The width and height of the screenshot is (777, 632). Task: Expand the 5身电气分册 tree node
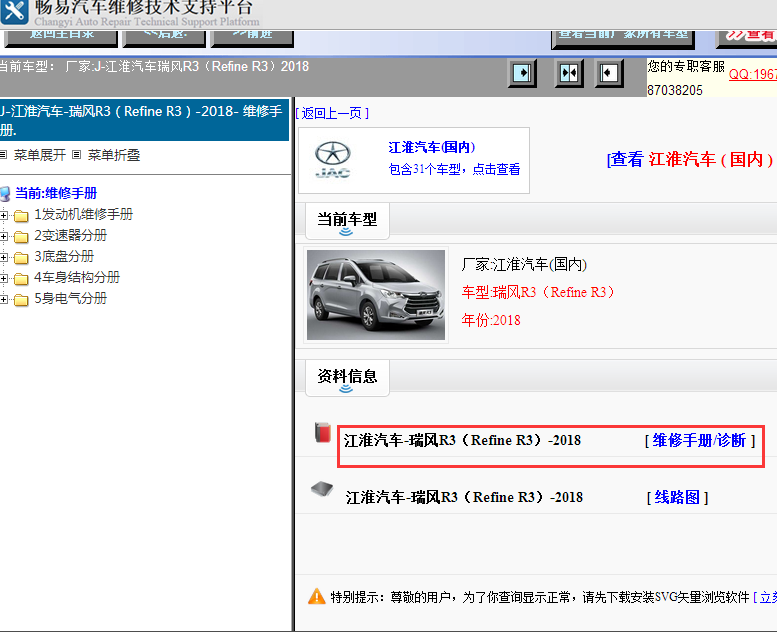[x=4, y=299]
